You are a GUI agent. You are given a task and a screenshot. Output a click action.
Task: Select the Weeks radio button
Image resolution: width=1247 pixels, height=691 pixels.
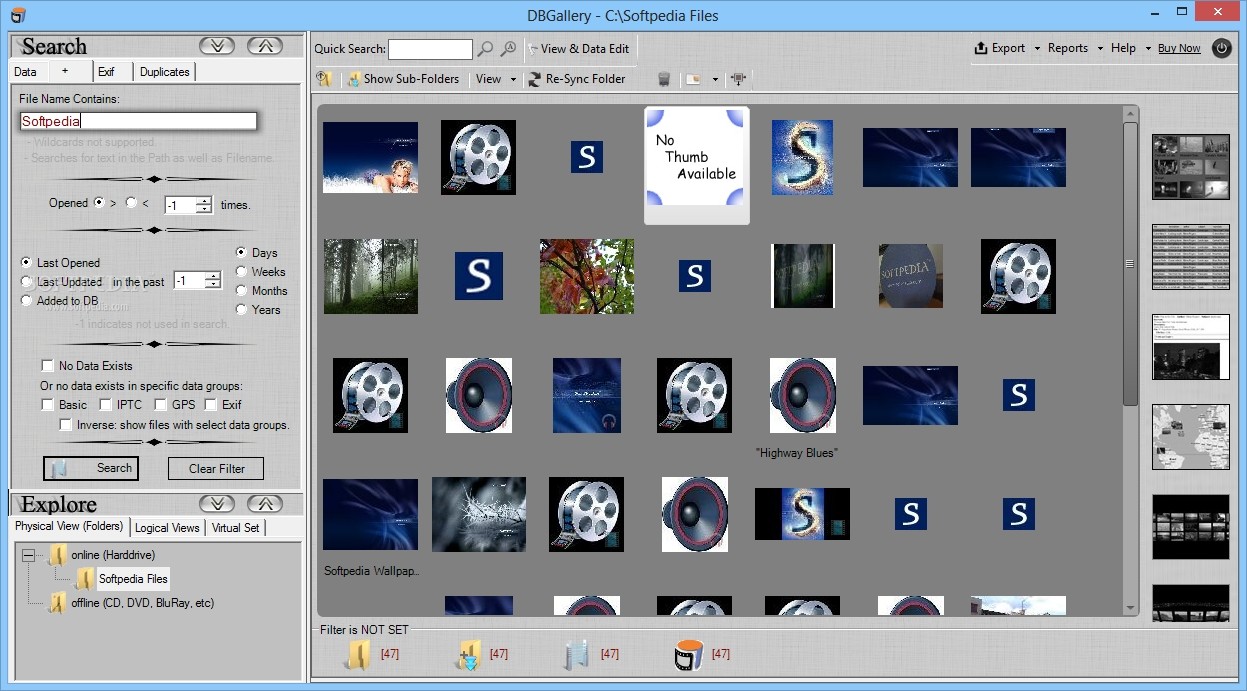tap(242, 271)
